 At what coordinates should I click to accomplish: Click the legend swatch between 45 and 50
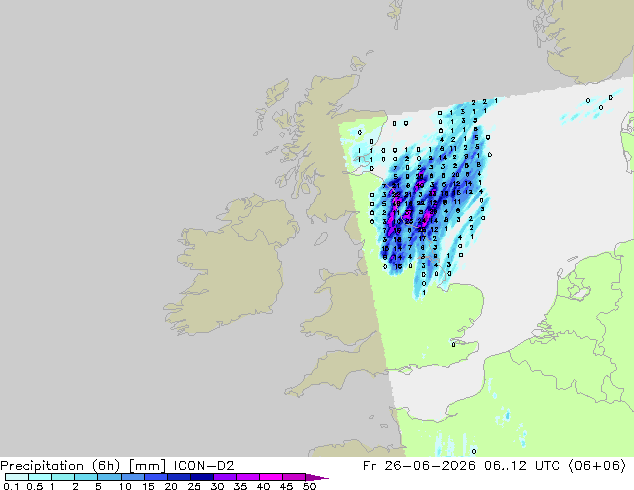(294, 477)
